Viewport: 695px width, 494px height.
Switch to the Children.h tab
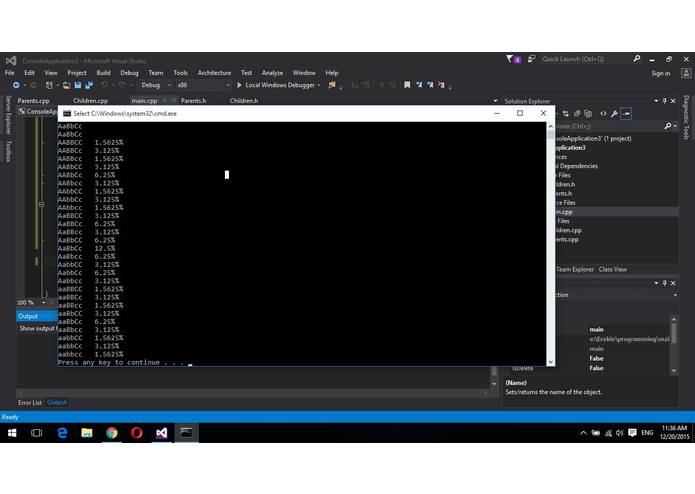pos(244,101)
